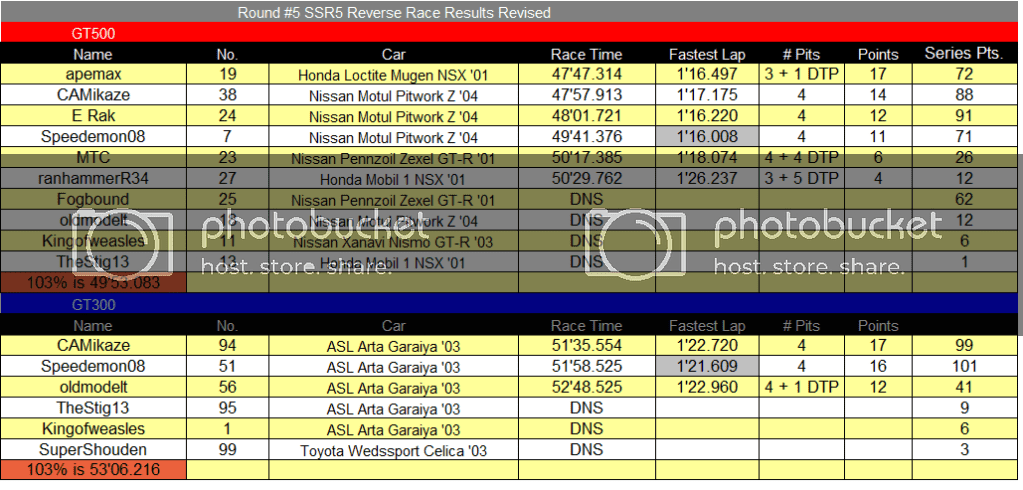Click the highlighted fastest lap 1'16.008
The image size is (1023, 490).
[707, 136]
